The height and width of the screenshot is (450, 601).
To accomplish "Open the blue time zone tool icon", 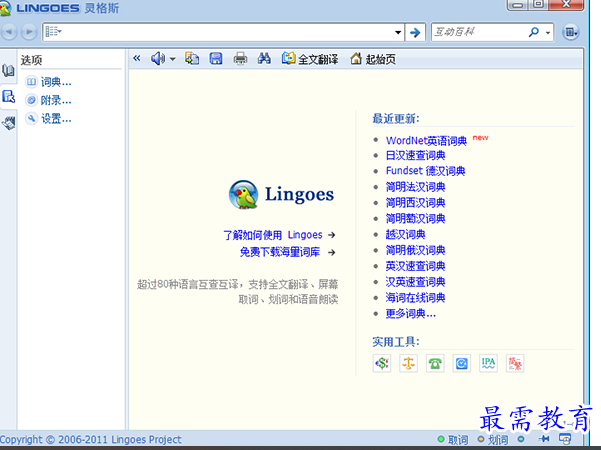I will [x=462, y=363].
